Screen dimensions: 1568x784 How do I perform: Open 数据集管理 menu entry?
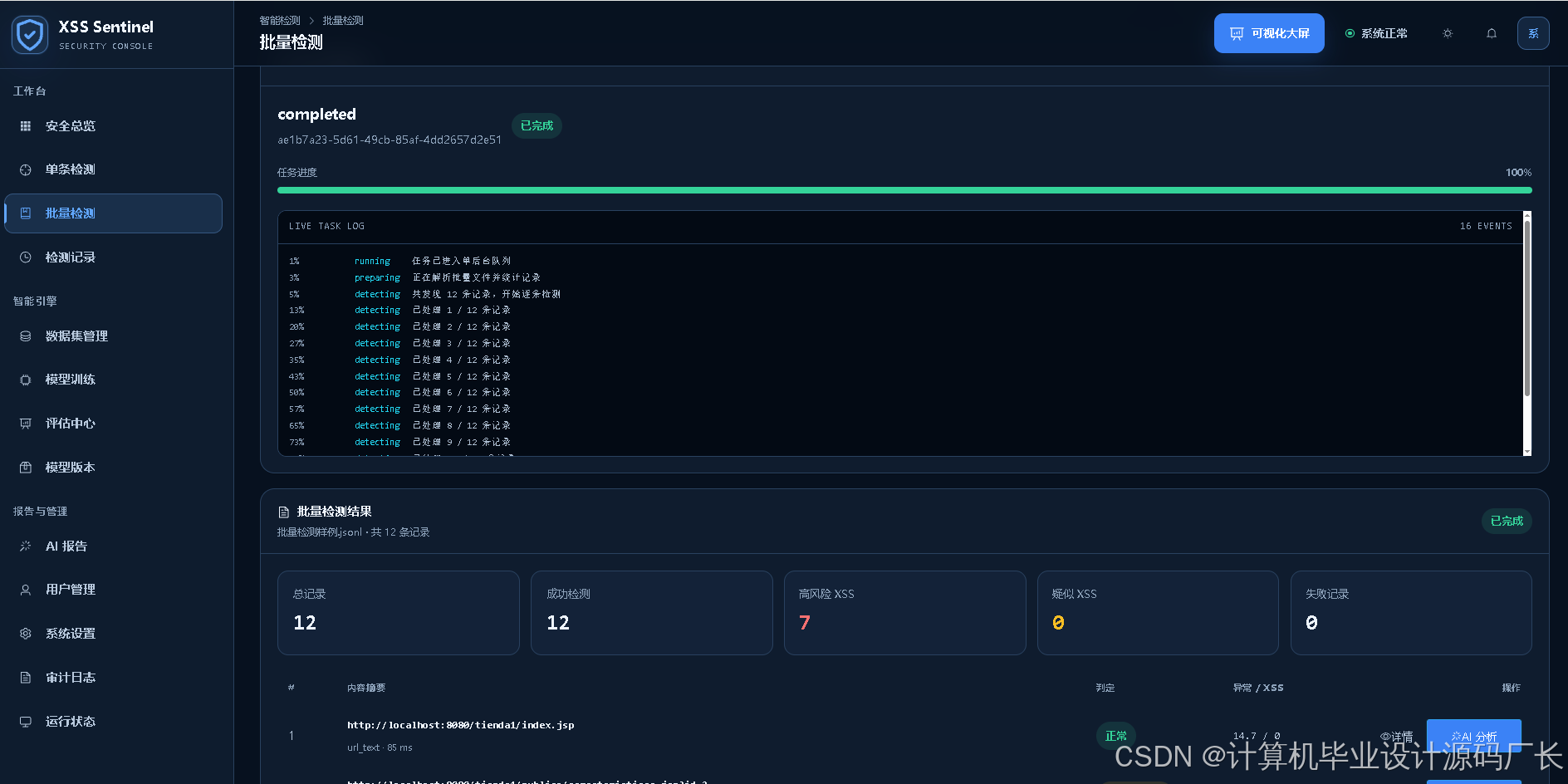(x=113, y=336)
